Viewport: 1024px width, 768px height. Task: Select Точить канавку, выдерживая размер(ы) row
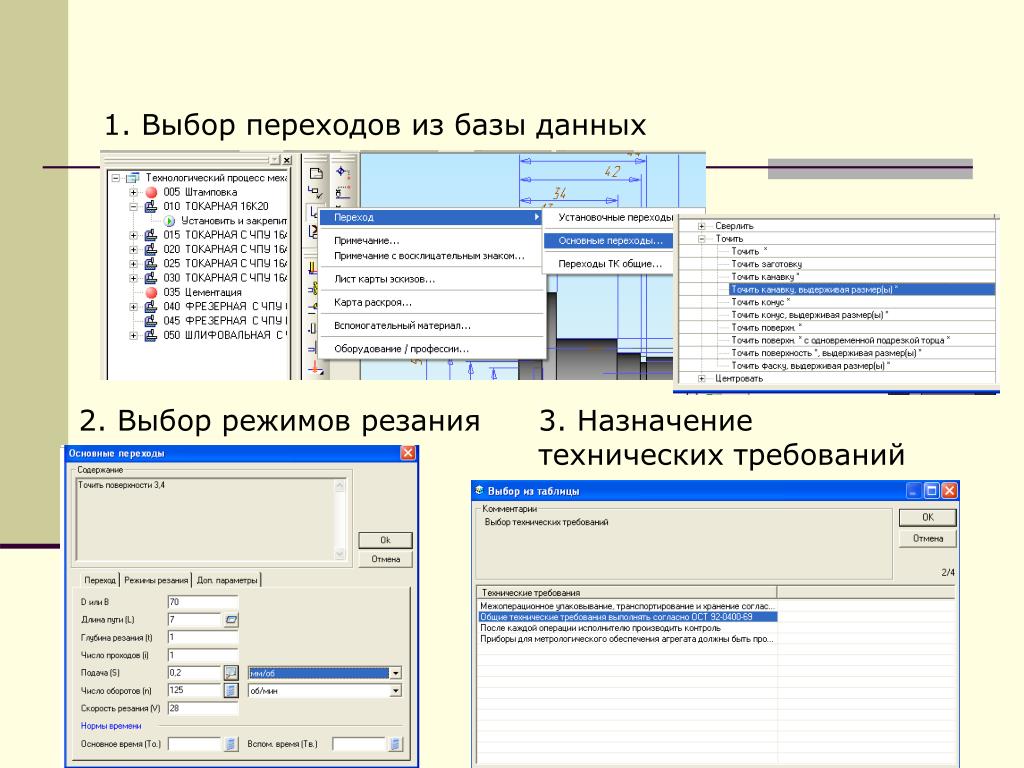862,289
